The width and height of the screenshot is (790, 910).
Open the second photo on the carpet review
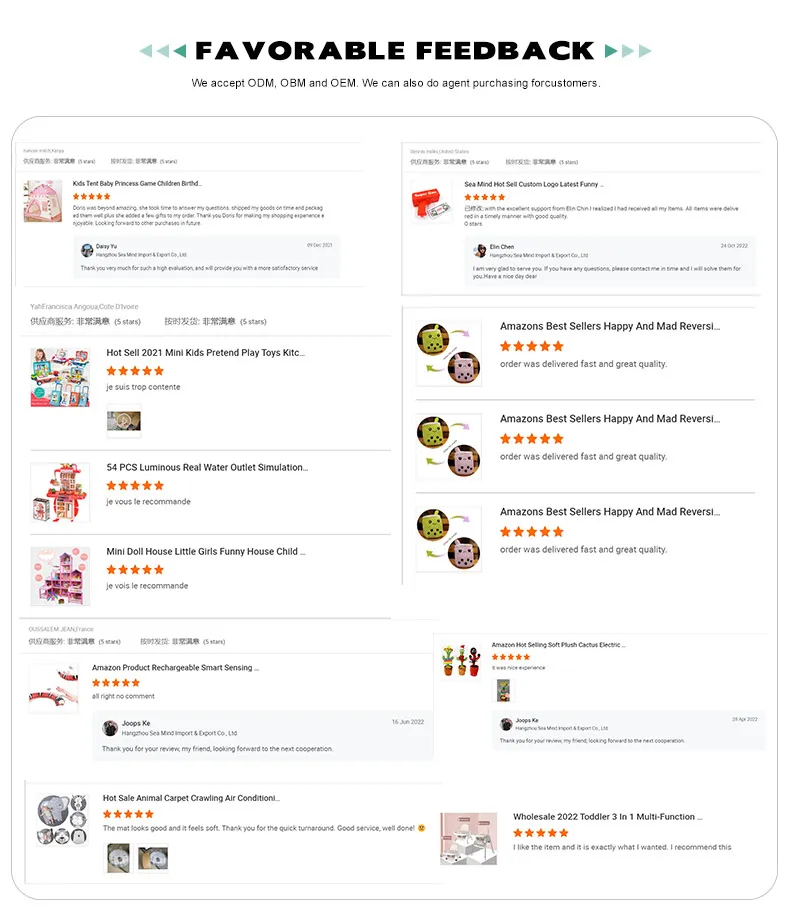click(x=153, y=858)
